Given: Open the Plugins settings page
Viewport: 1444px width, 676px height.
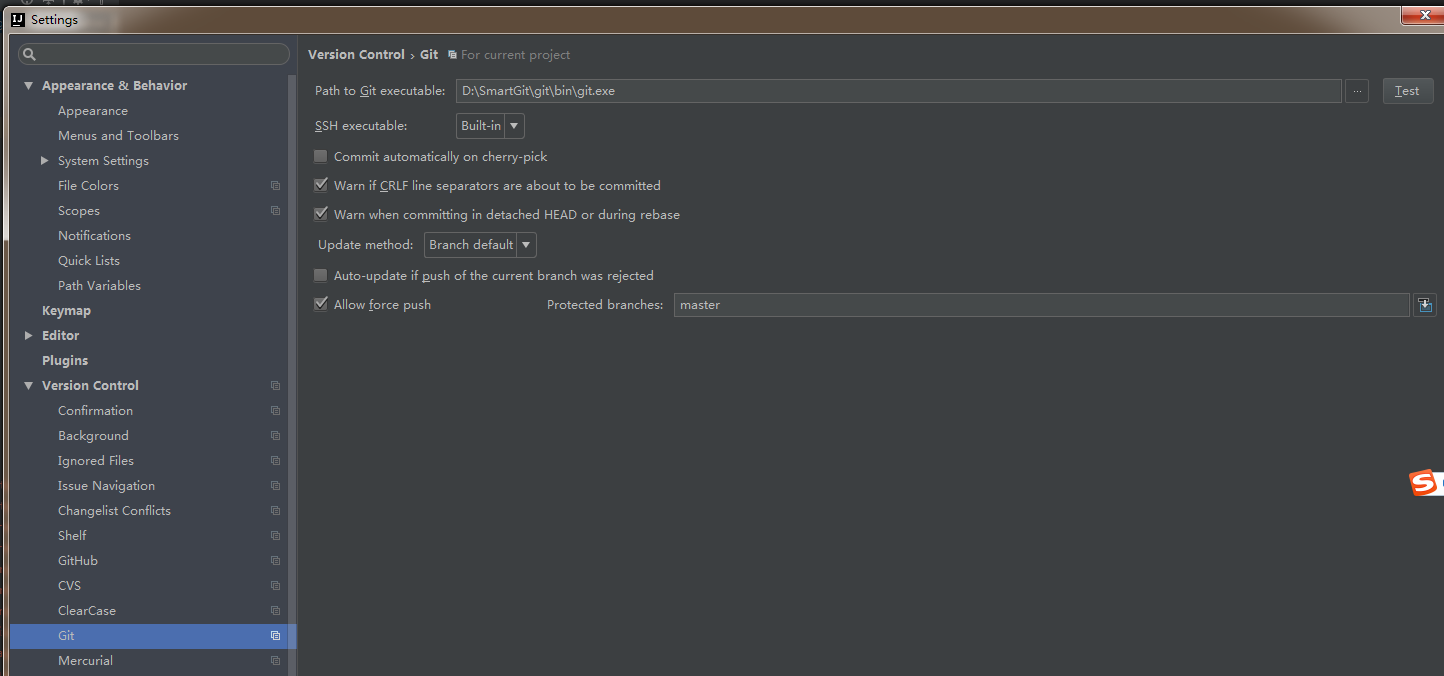Looking at the screenshot, I should pyautogui.click(x=65, y=361).
